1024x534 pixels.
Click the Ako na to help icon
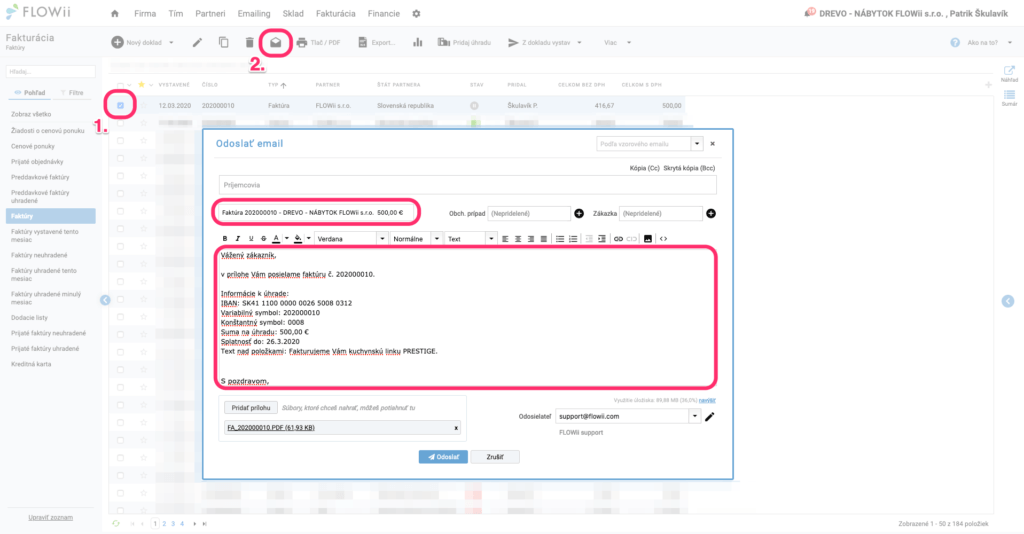955,42
